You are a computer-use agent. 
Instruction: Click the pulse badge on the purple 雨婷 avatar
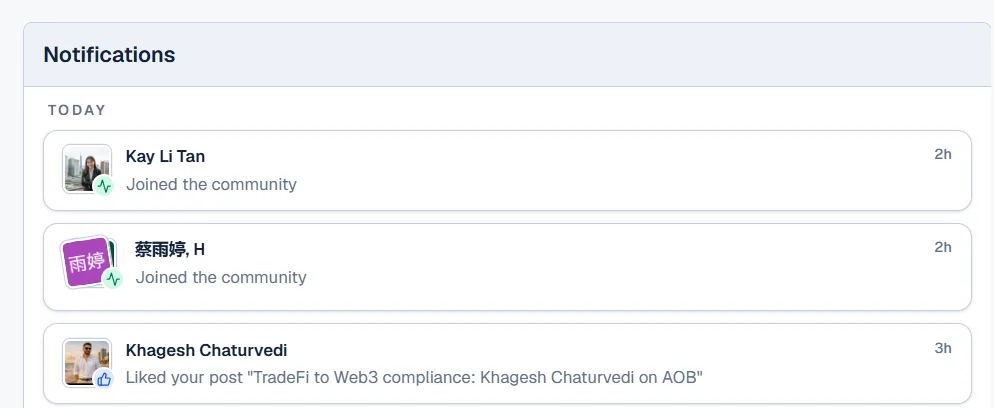point(113,279)
